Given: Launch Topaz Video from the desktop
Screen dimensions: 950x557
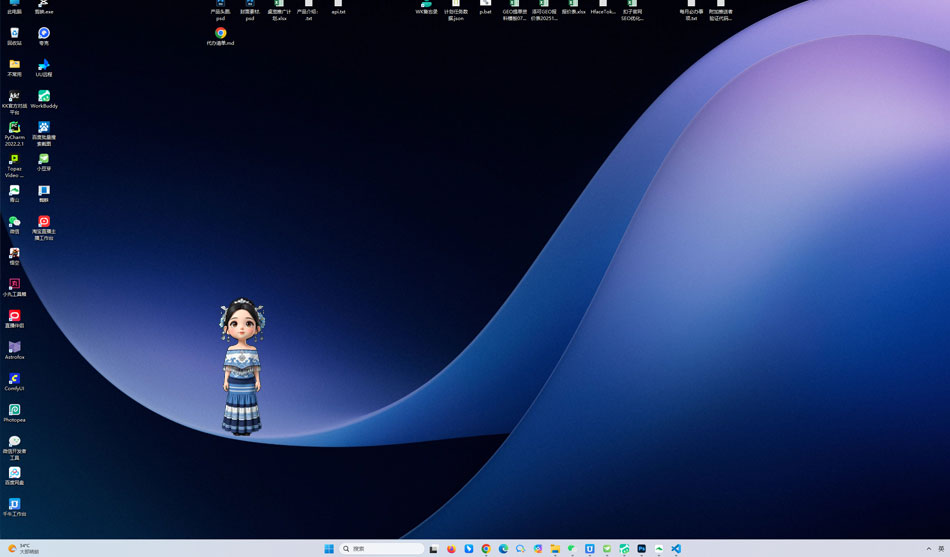Looking at the screenshot, I should point(15,165).
